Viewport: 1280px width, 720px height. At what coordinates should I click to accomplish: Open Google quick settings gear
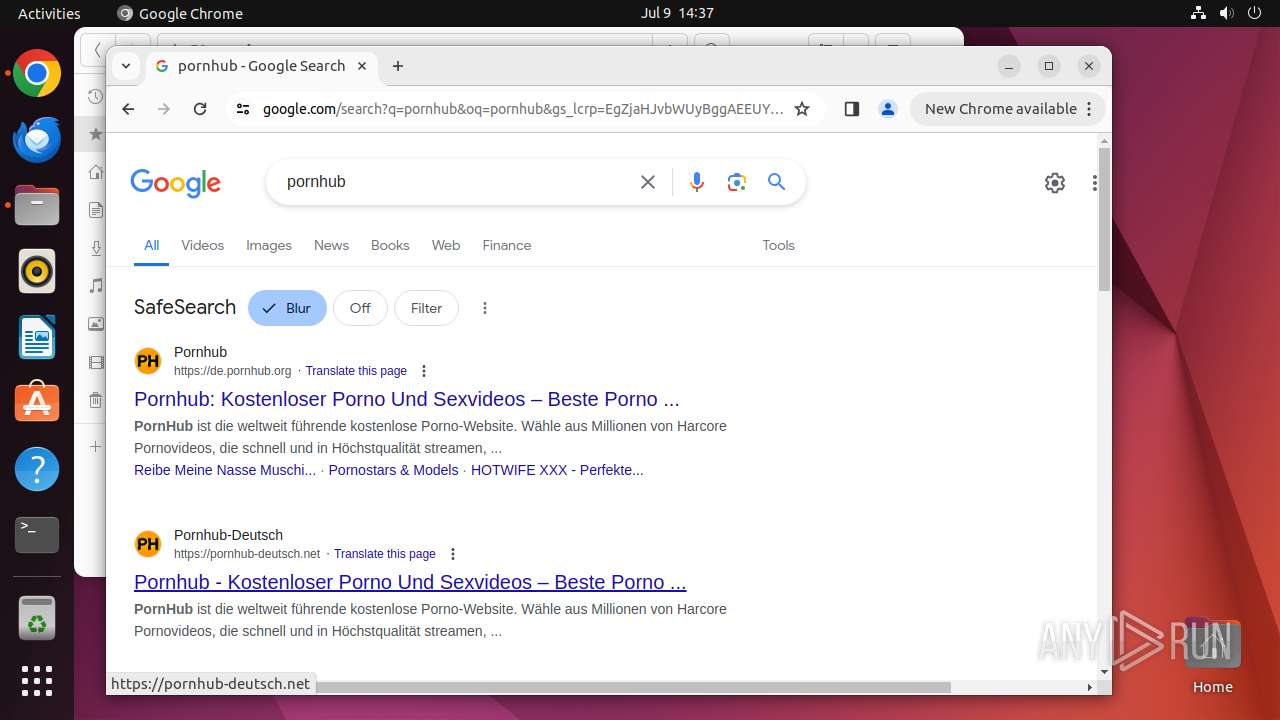pyautogui.click(x=1055, y=183)
